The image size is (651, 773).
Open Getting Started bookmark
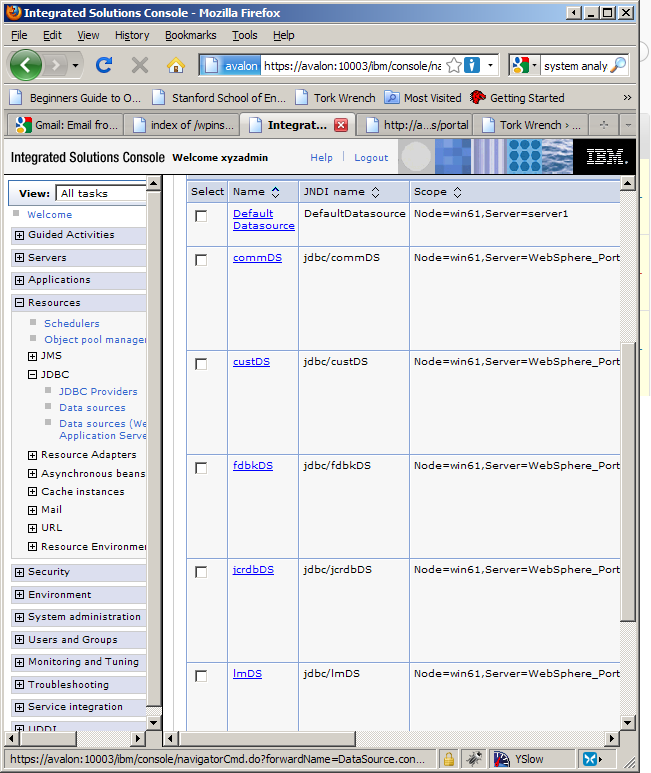click(x=517, y=98)
